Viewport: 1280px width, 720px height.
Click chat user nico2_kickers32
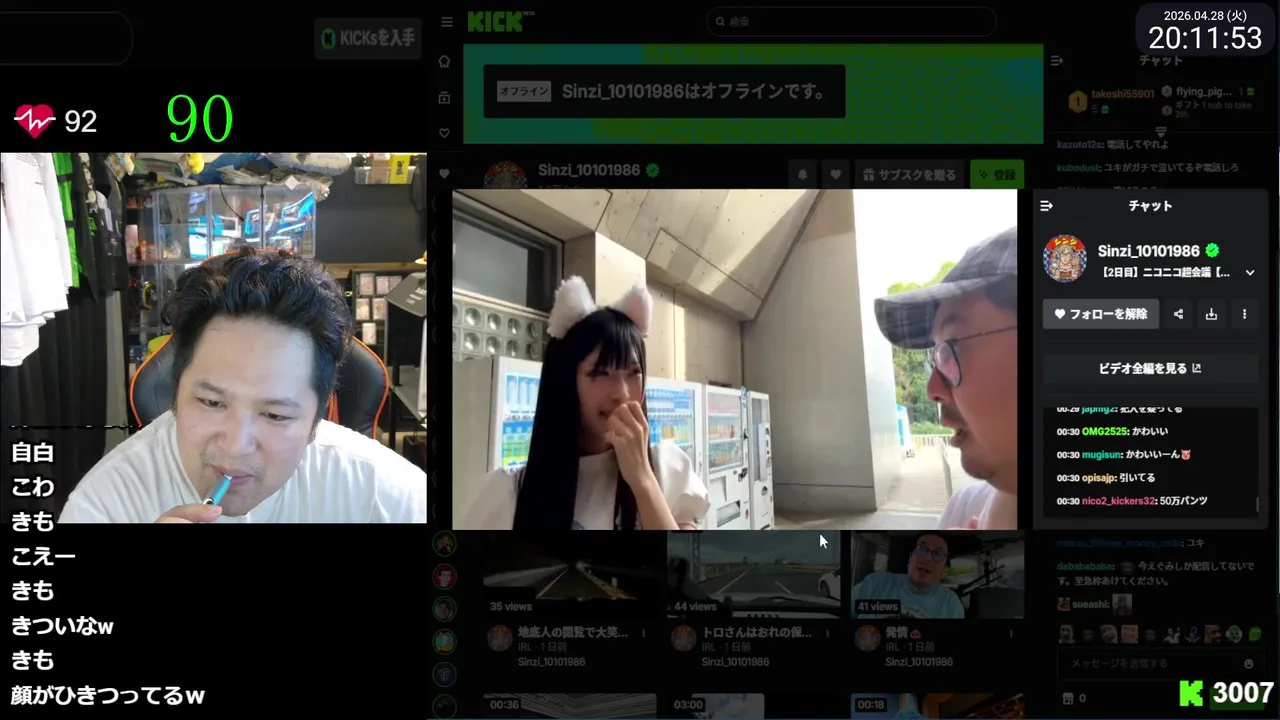(1118, 500)
